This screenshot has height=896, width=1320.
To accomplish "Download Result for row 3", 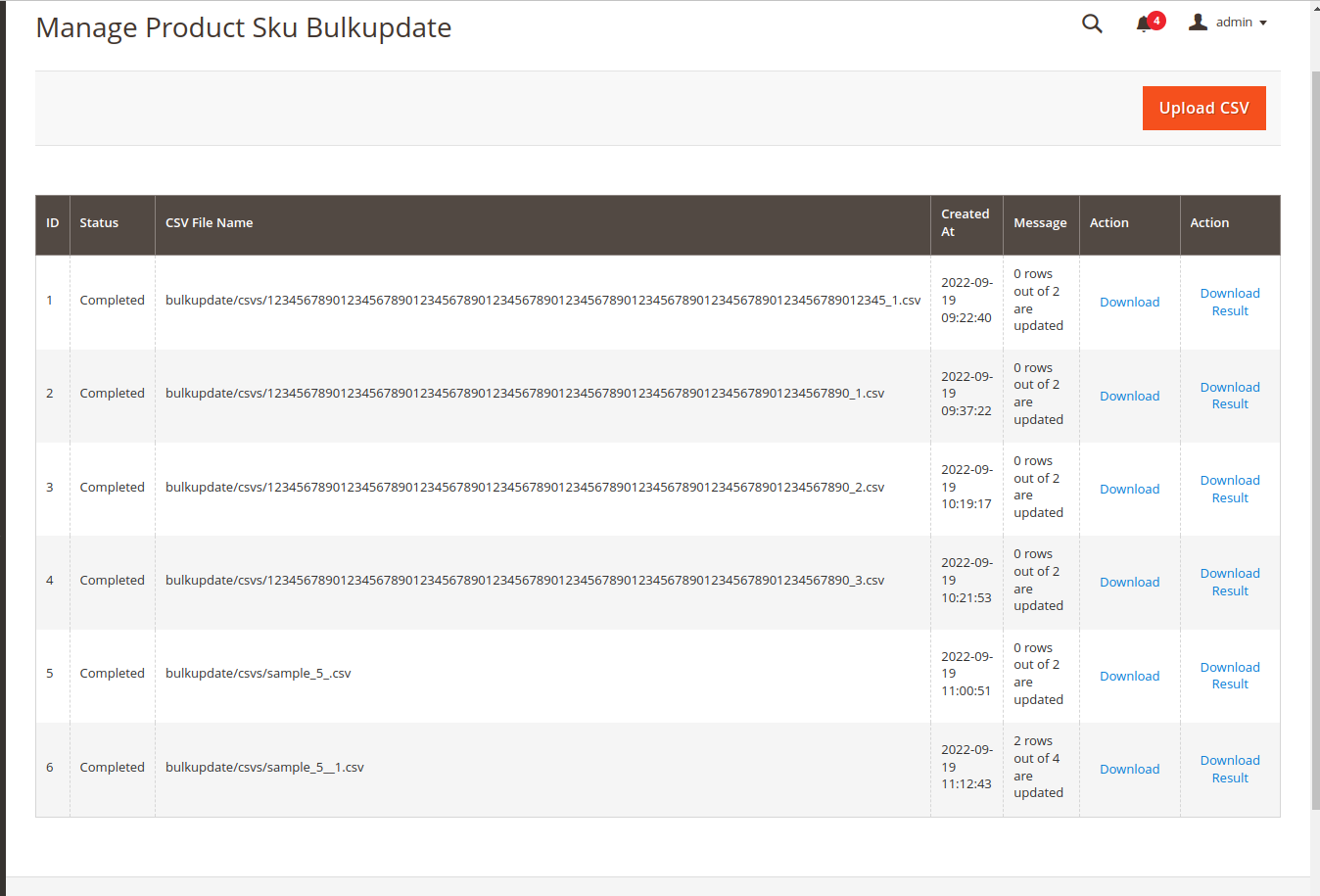I will point(1230,489).
